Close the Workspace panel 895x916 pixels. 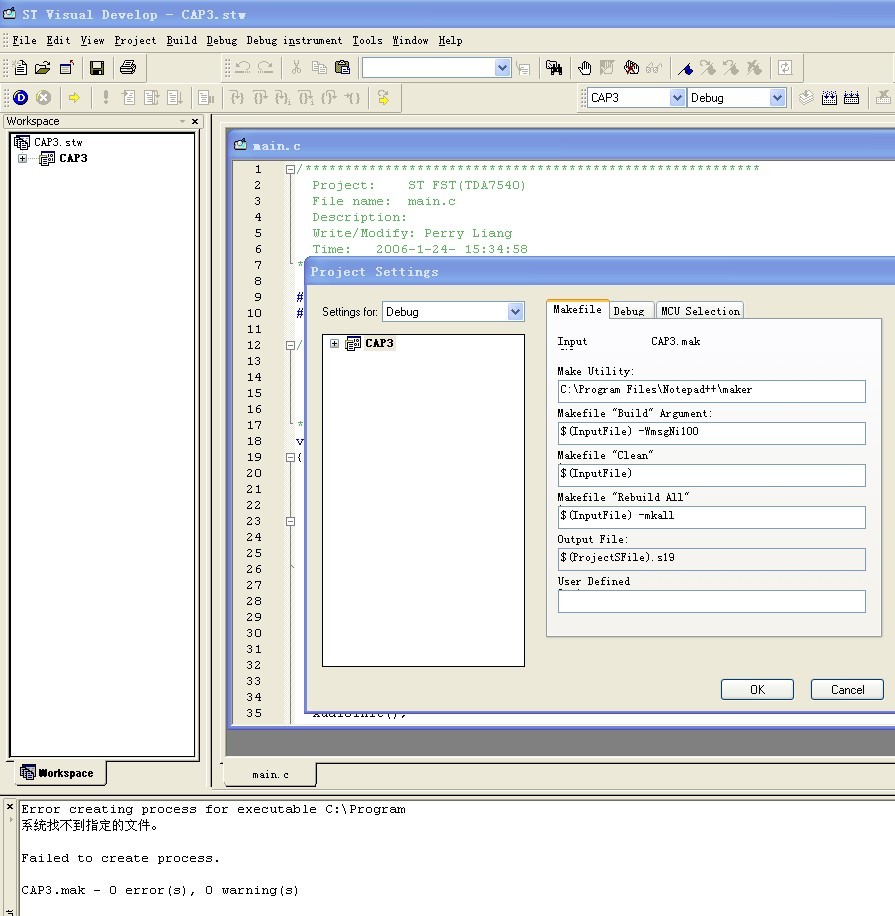pyautogui.click(x=195, y=122)
